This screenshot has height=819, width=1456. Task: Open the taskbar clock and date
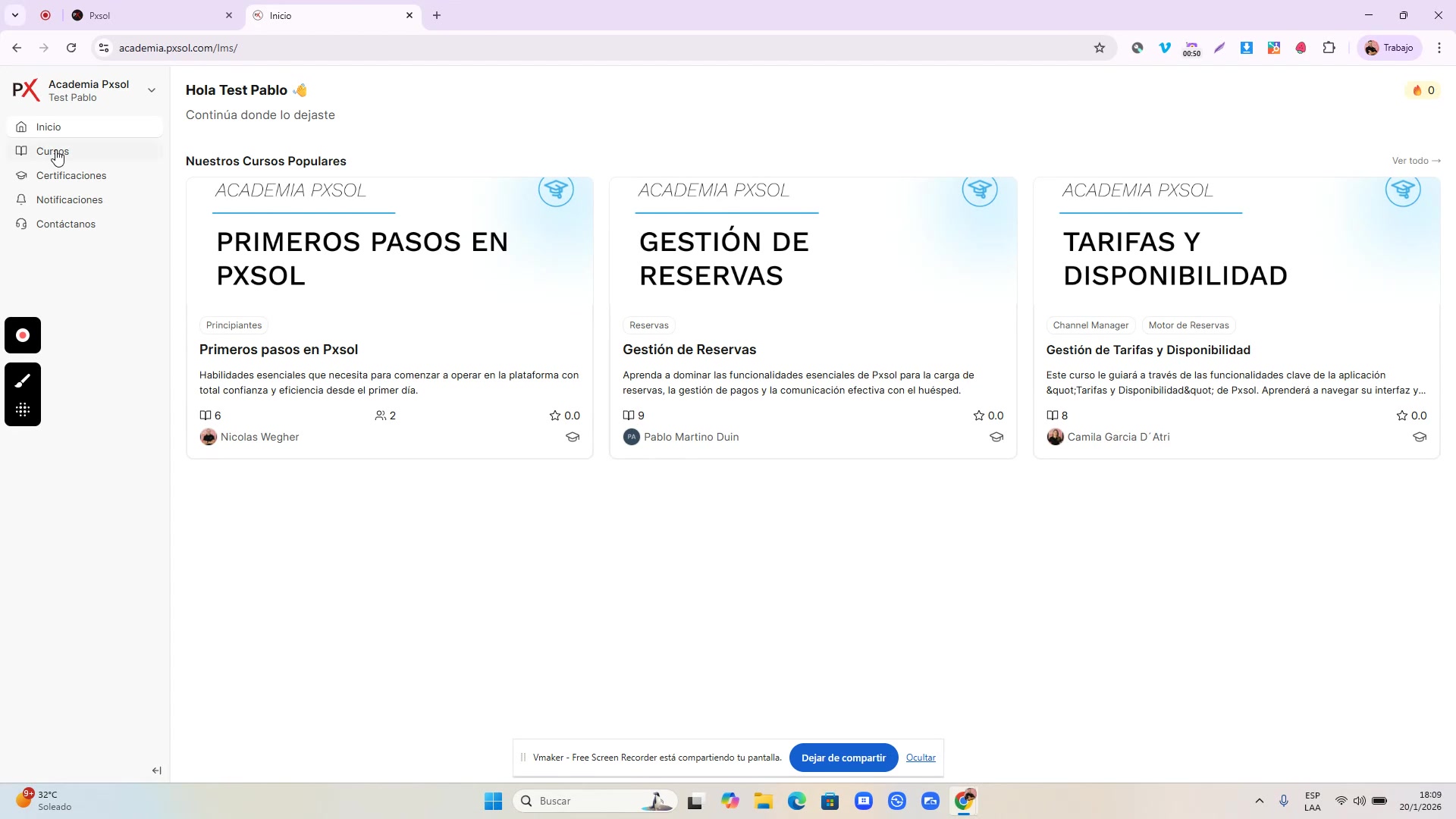tap(1420, 801)
